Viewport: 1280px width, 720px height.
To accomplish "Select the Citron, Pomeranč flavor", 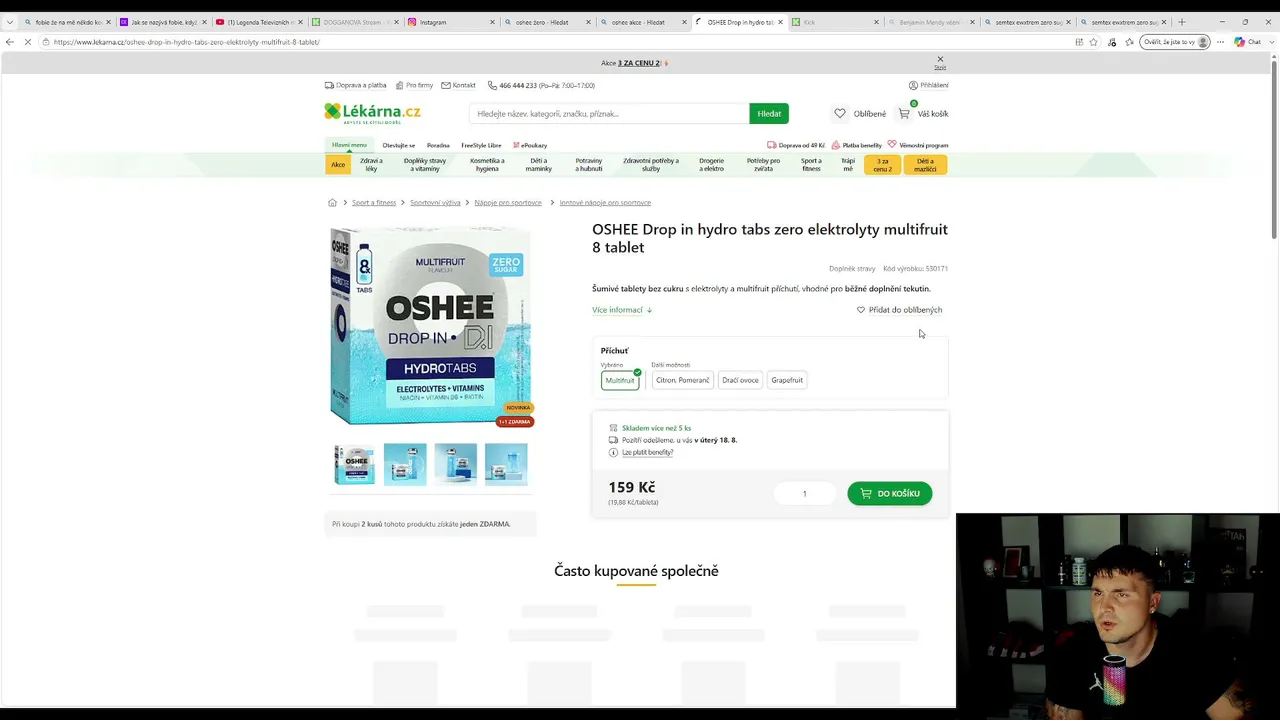I will pos(682,380).
